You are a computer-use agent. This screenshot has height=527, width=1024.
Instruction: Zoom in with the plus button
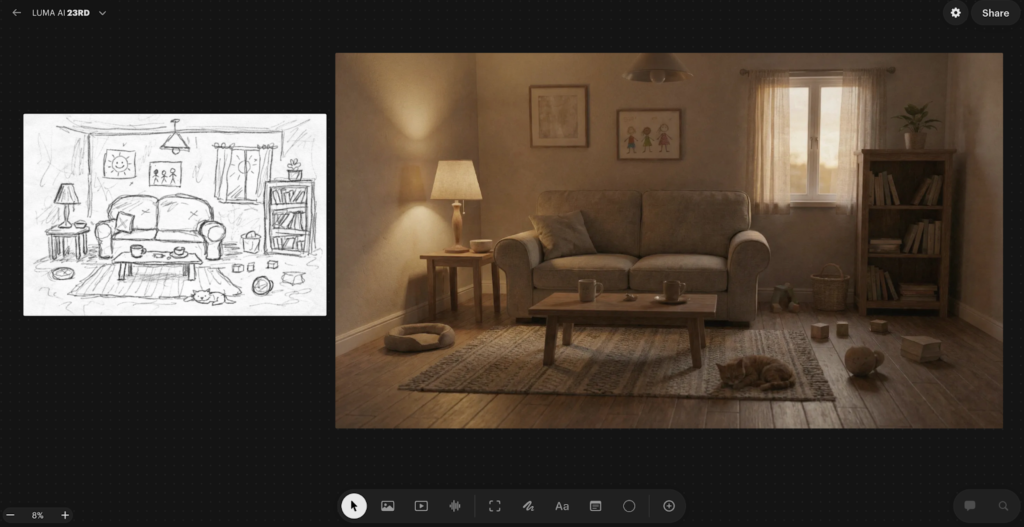pyautogui.click(x=65, y=515)
